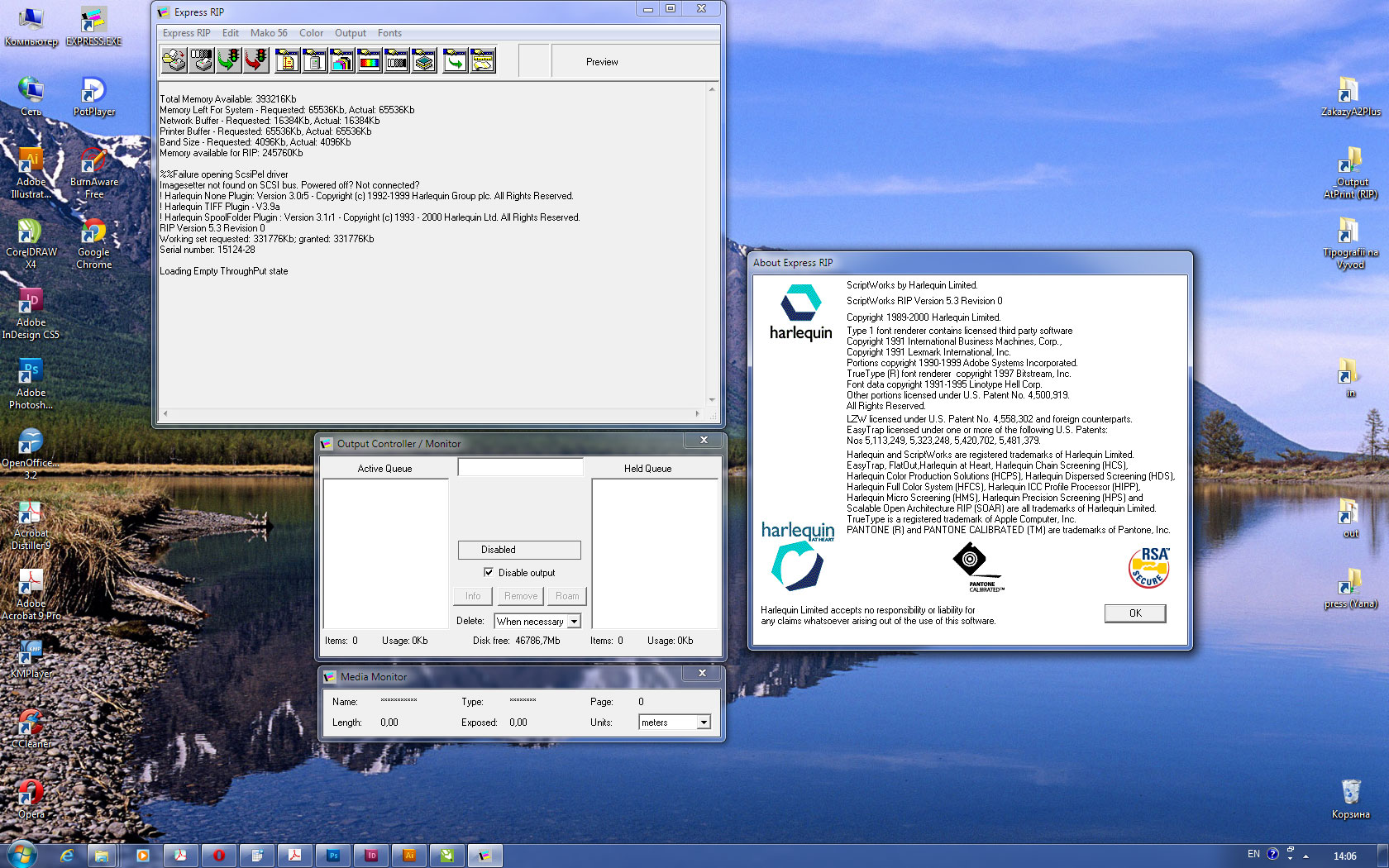Viewport: 1389px width, 868px height.
Task: Open the Mako 56 menu
Action: point(269,33)
